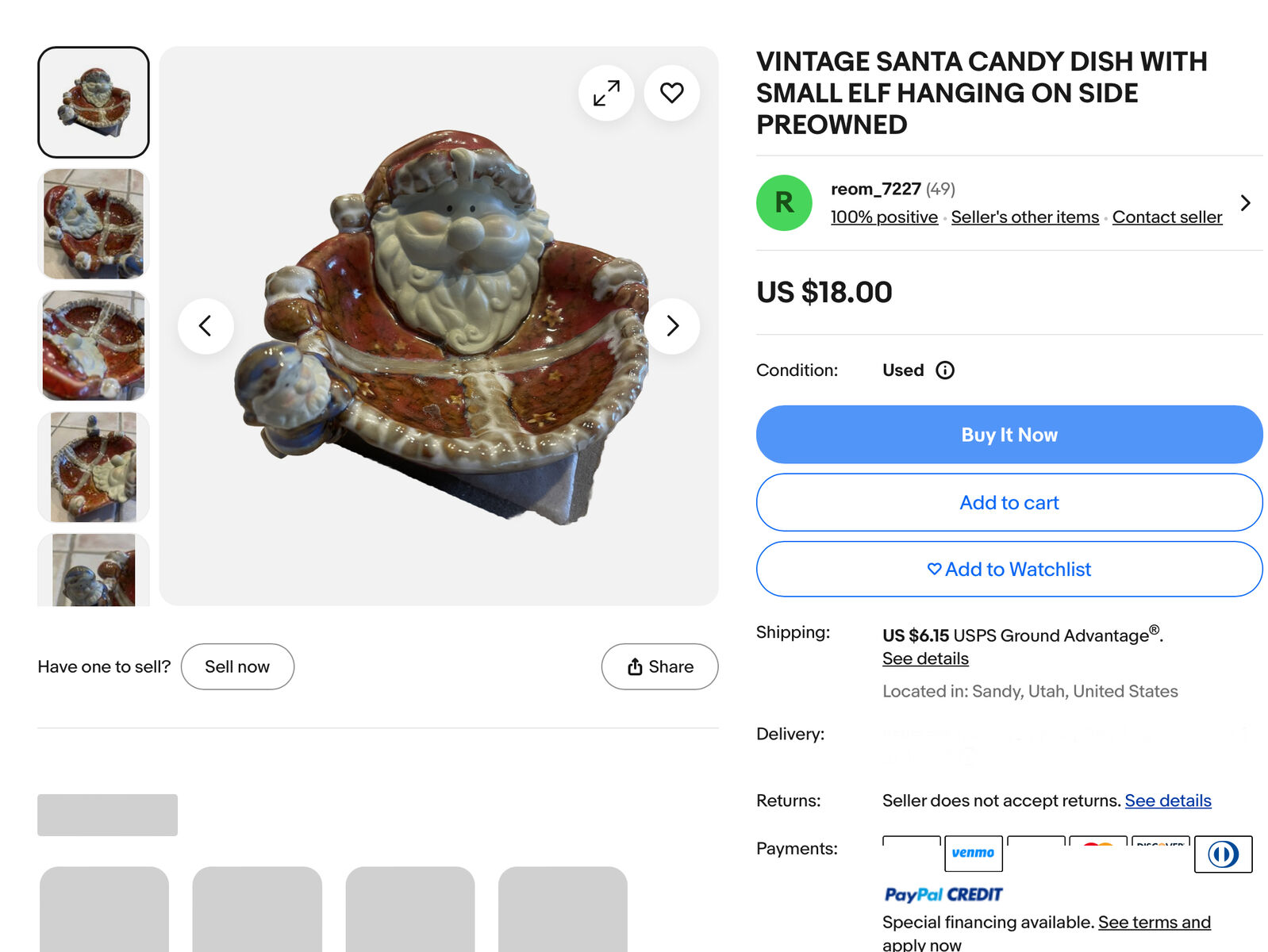This screenshot has height=952, width=1268.
Task: Show the previous product image
Action: [x=206, y=326]
